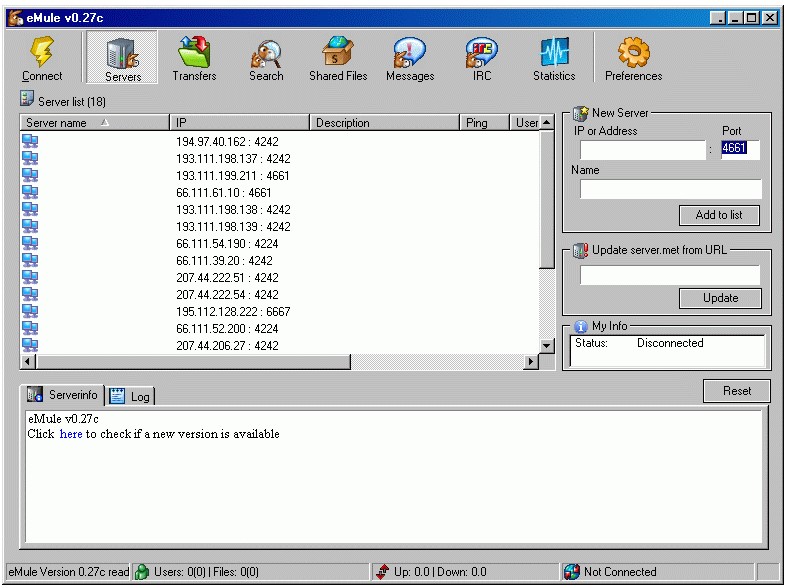Focus the server.met URL input field

coord(669,275)
